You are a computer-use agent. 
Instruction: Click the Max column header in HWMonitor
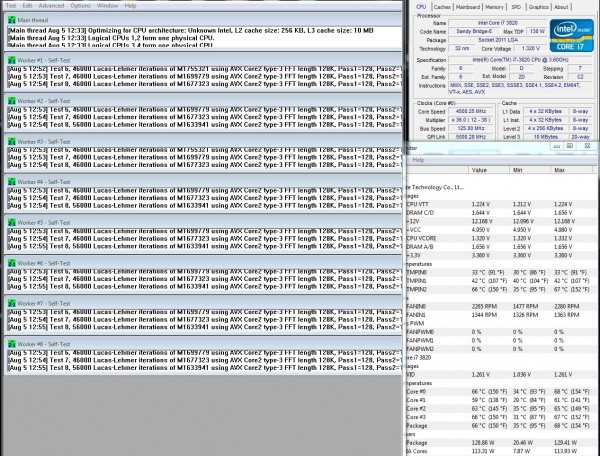coord(571,170)
